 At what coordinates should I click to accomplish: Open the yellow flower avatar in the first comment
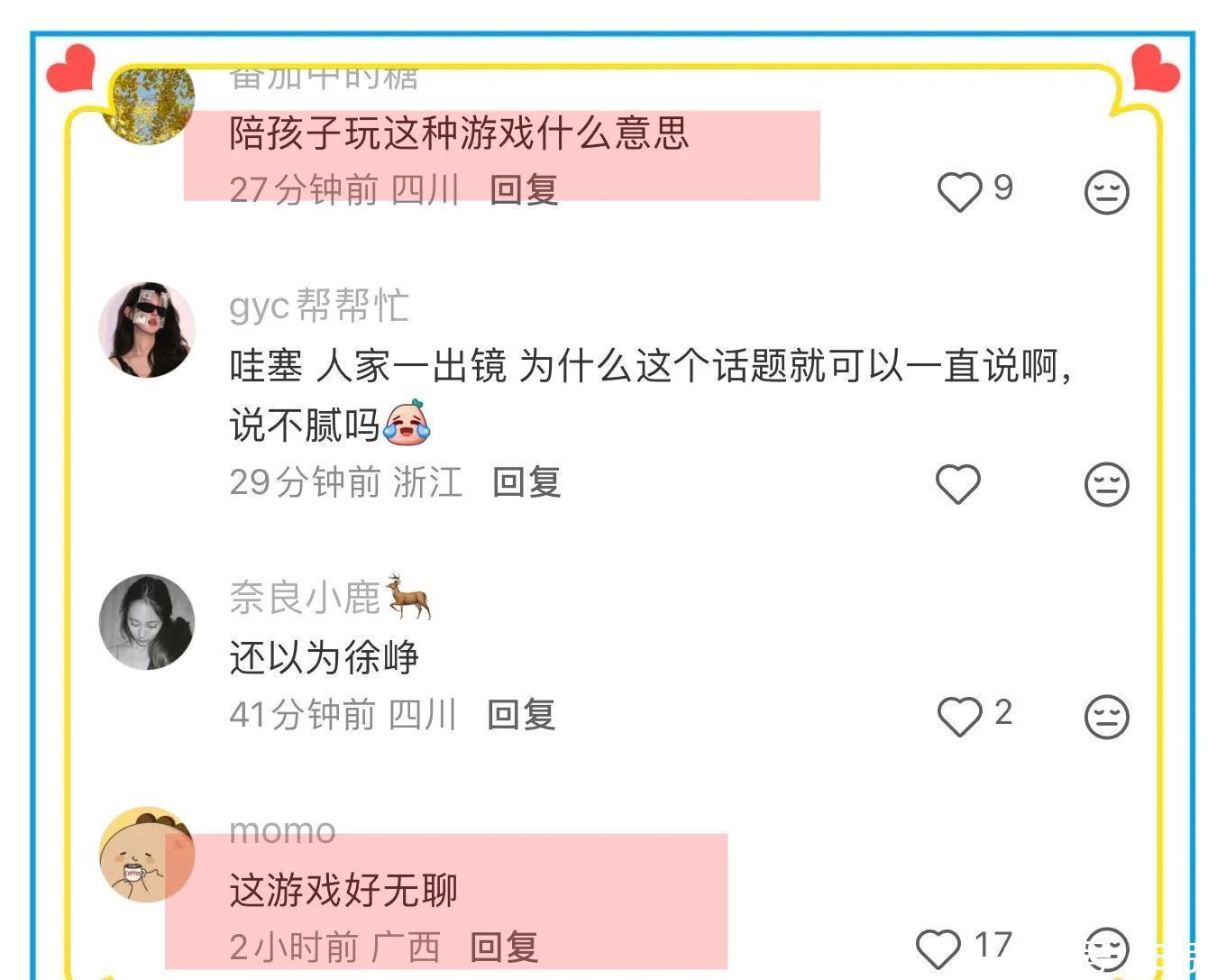point(148,105)
